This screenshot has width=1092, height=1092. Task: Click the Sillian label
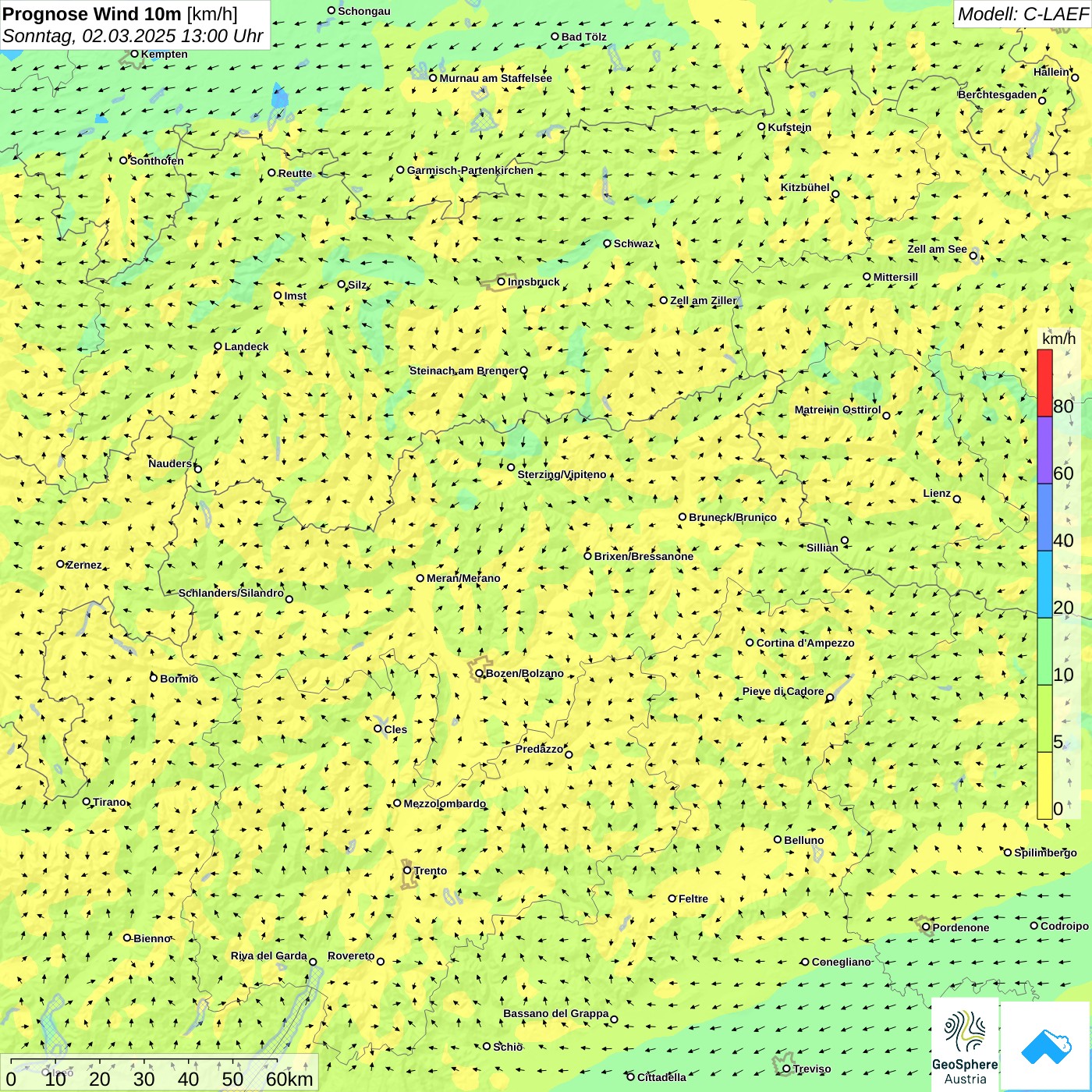(822, 548)
